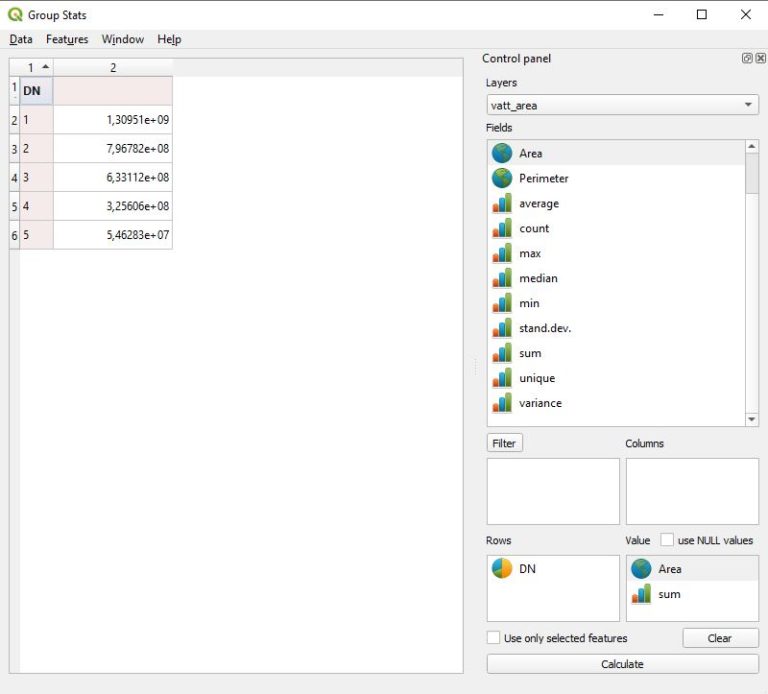Enable the use NULL values checkbox

pos(667,540)
